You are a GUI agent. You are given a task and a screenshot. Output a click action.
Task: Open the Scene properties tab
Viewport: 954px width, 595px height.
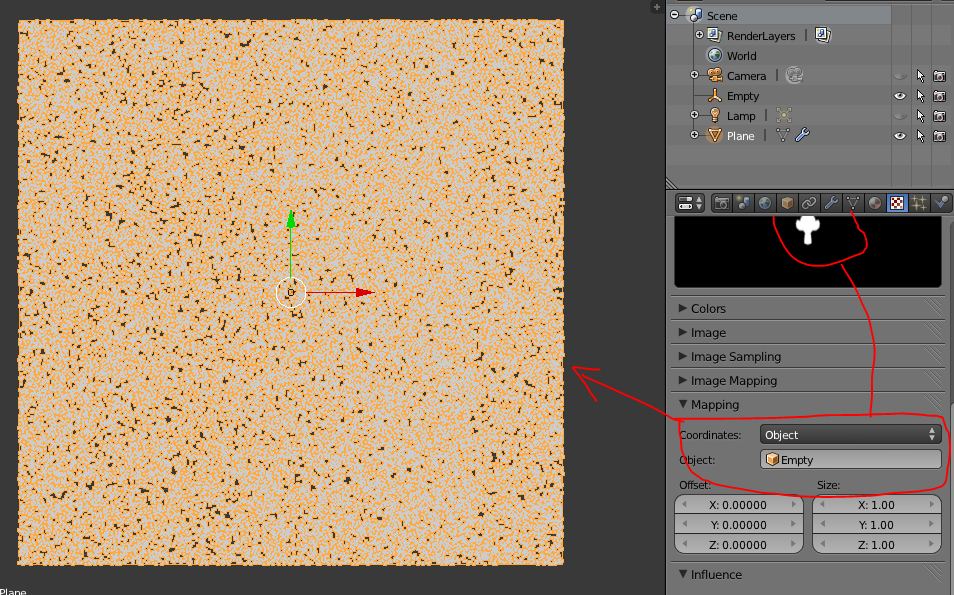tap(743, 203)
